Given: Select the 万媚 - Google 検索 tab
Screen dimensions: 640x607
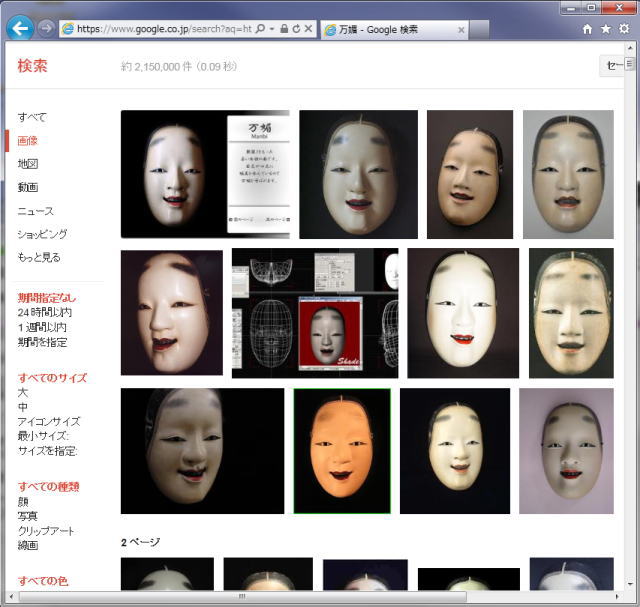Looking at the screenshot, I should 394,29.
